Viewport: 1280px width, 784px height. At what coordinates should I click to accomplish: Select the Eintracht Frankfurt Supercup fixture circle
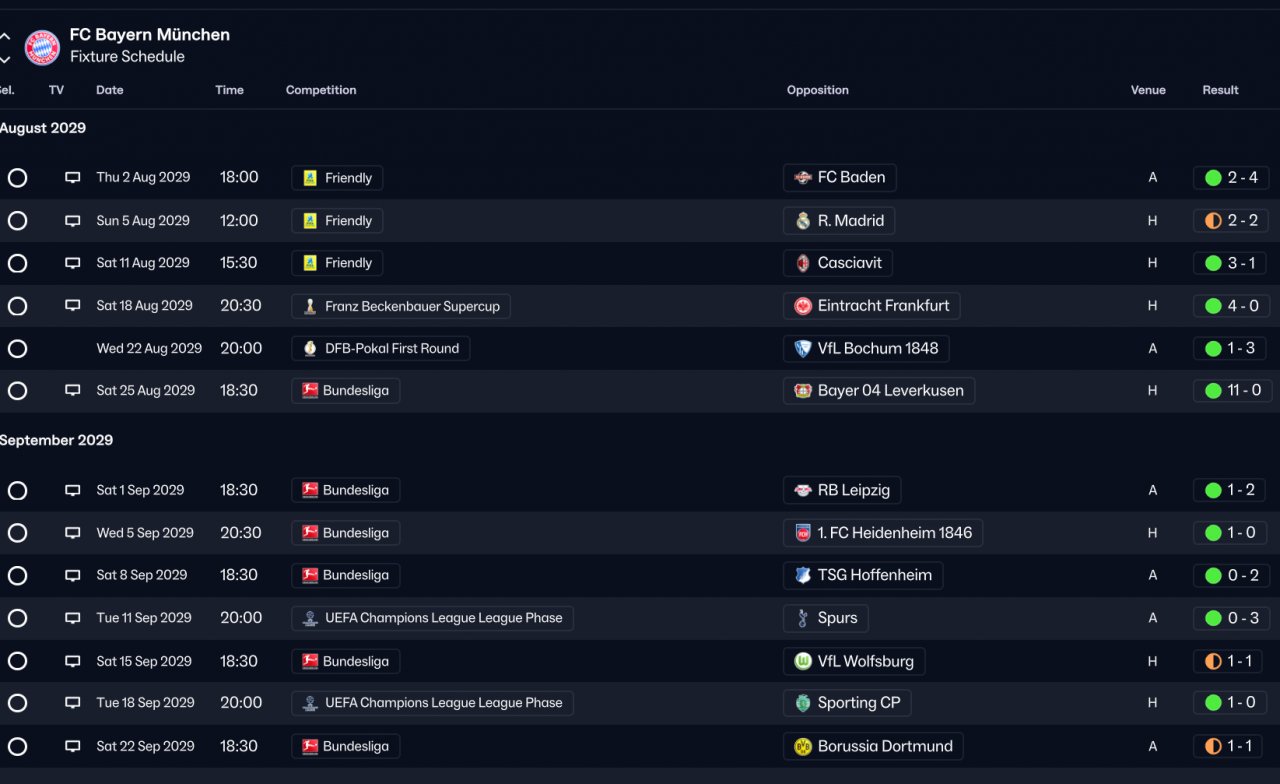(17, 306)
